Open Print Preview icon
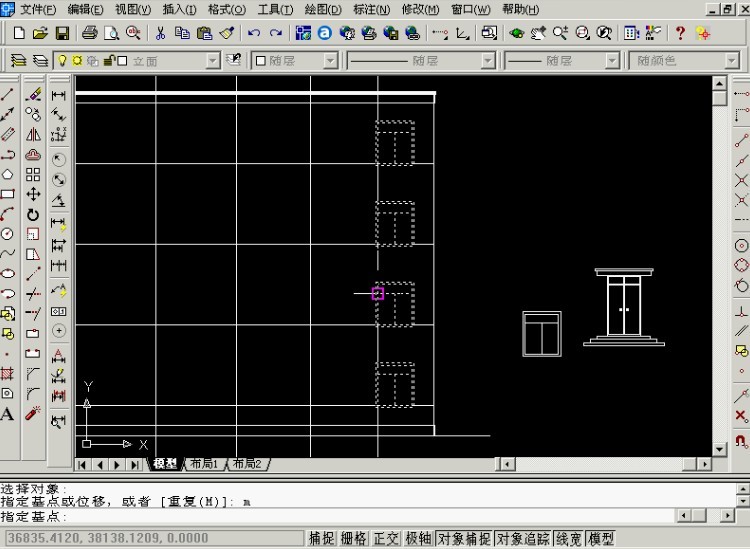Image resolution: width=750 pixels, height=549 pixels. 111,33
